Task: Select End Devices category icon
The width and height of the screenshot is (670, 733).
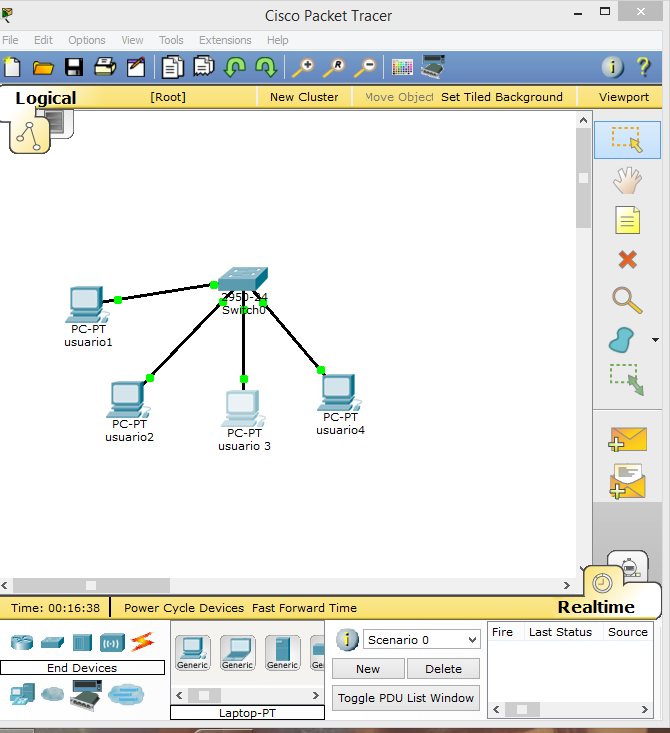Action: click(x=22, y=695)
